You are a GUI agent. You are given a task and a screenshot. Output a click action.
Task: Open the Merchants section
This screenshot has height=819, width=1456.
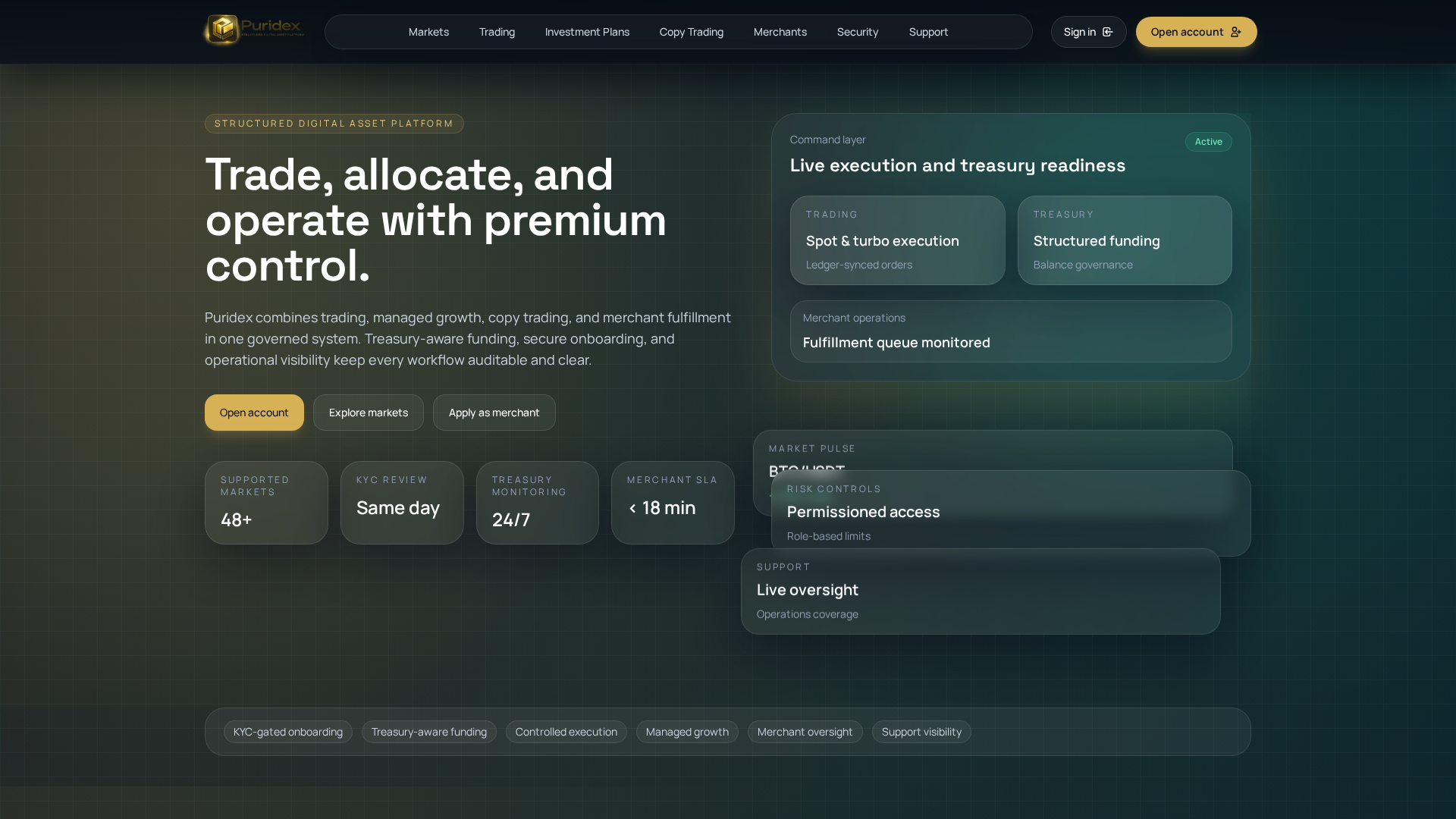(x=780, y=32)
